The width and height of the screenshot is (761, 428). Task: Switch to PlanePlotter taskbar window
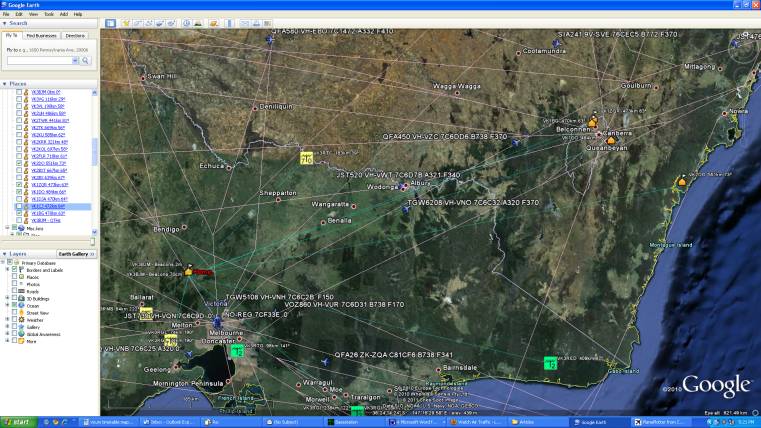(x=661, y=422)
